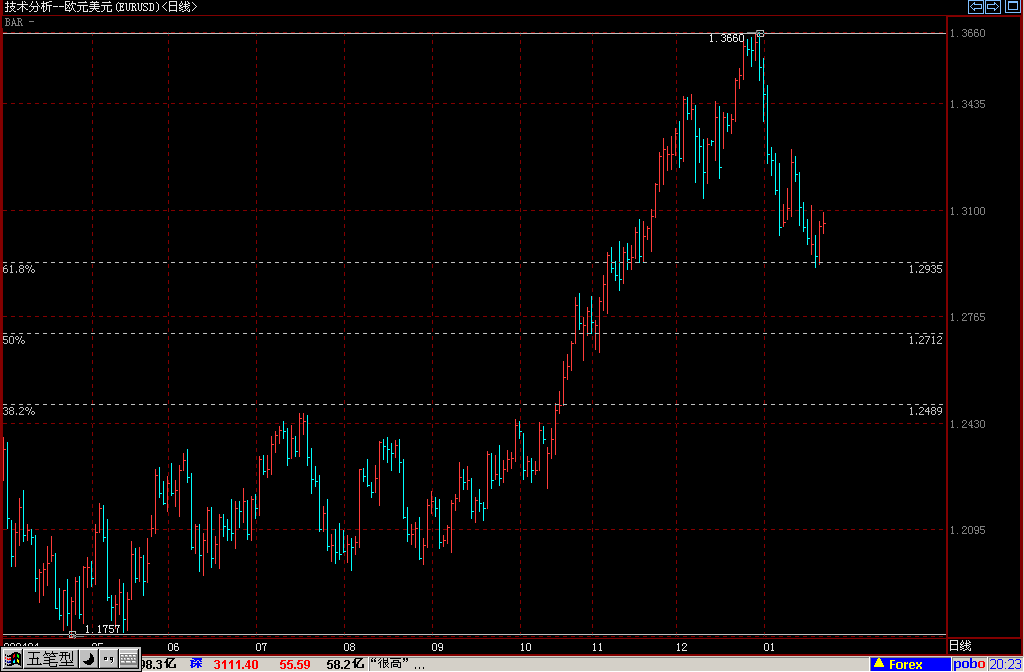Open the soft keyboard icon on IME bar
This screenshot has width=1024, height=672.
129,660
